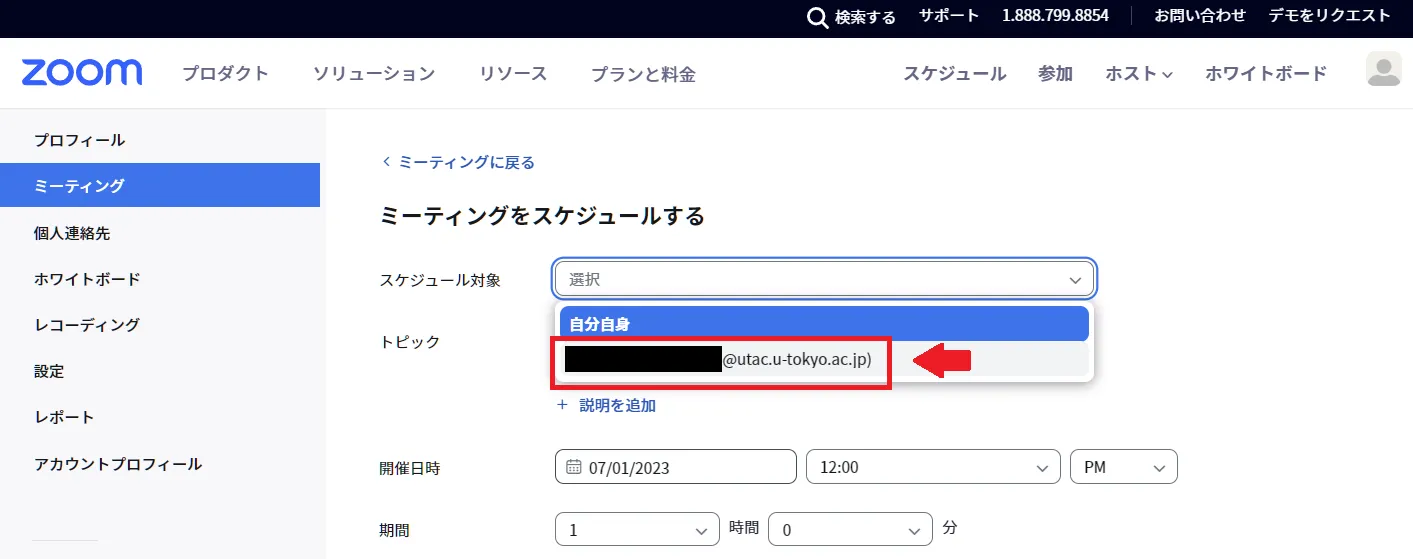Click the プランと料金 navigation link

pos(642,74)
